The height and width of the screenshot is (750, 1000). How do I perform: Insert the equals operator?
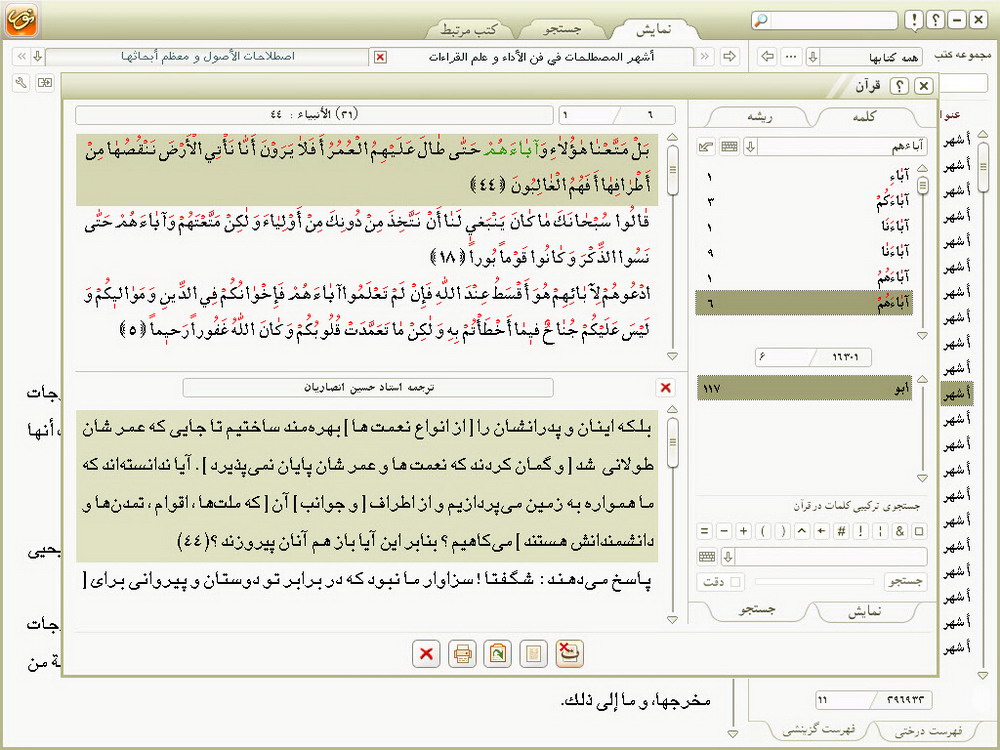pos(704,531)
